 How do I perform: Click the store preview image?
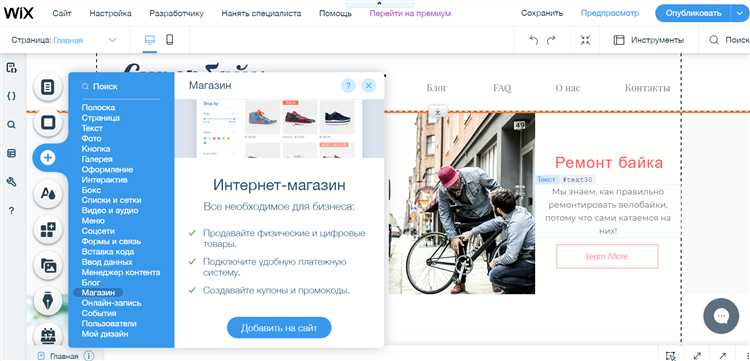[279, 128]
